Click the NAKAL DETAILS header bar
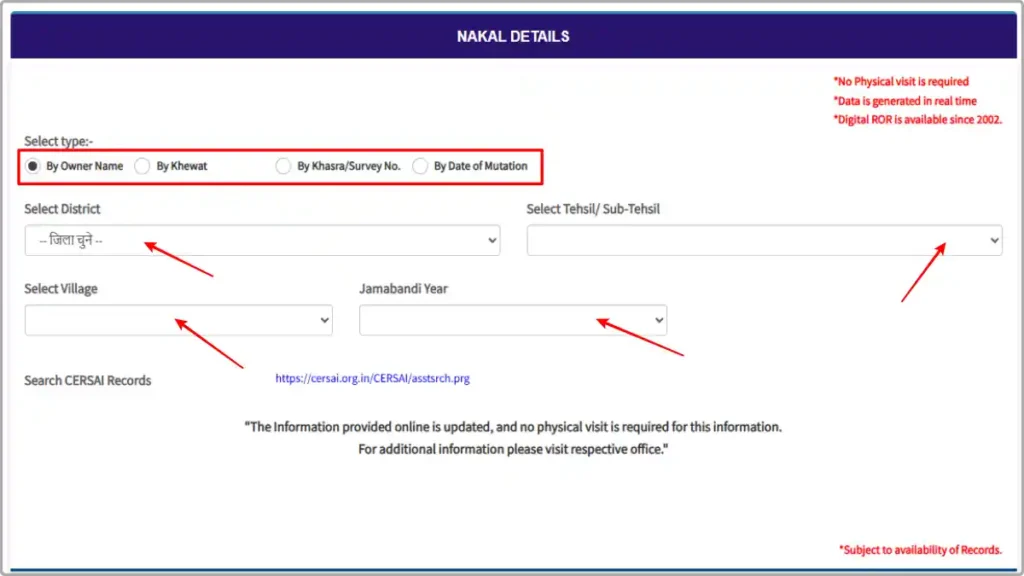The image size is (1024, 576). [x=512, y=36]
